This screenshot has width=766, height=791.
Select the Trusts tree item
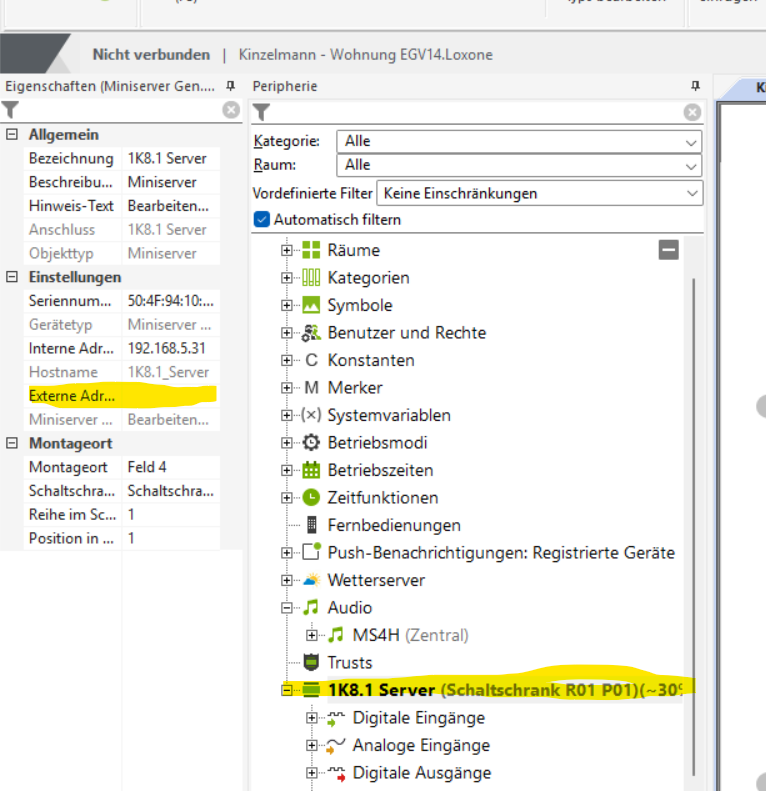click(349, 662)
